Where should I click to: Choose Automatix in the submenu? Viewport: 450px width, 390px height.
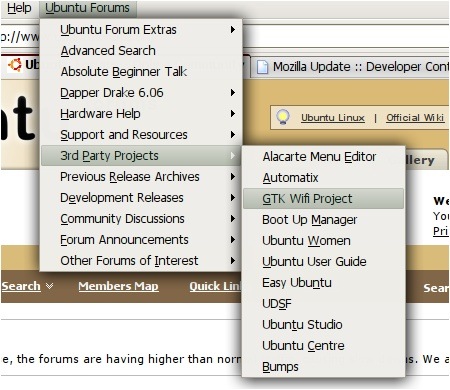pyautogui.click(x=324, y=178)
